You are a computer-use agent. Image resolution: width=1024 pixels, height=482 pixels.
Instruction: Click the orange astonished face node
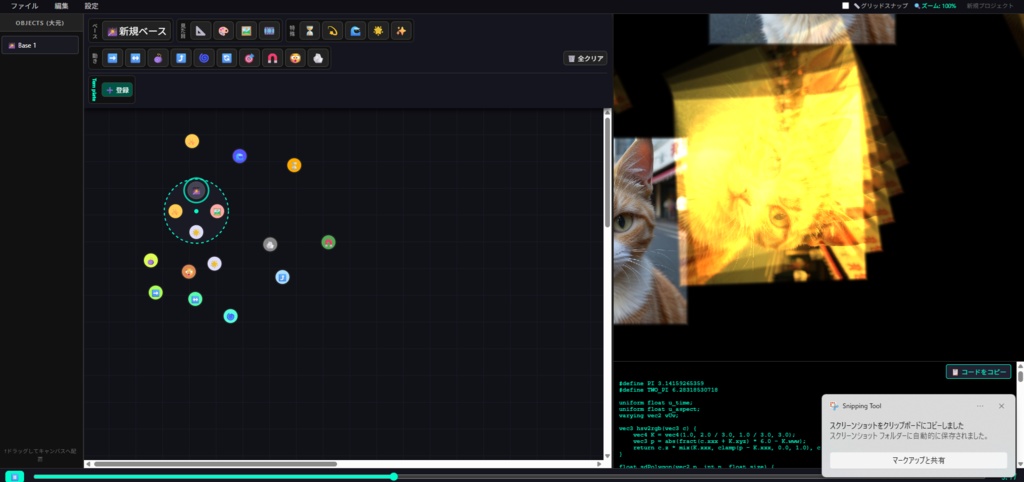(x=189, y=271)
